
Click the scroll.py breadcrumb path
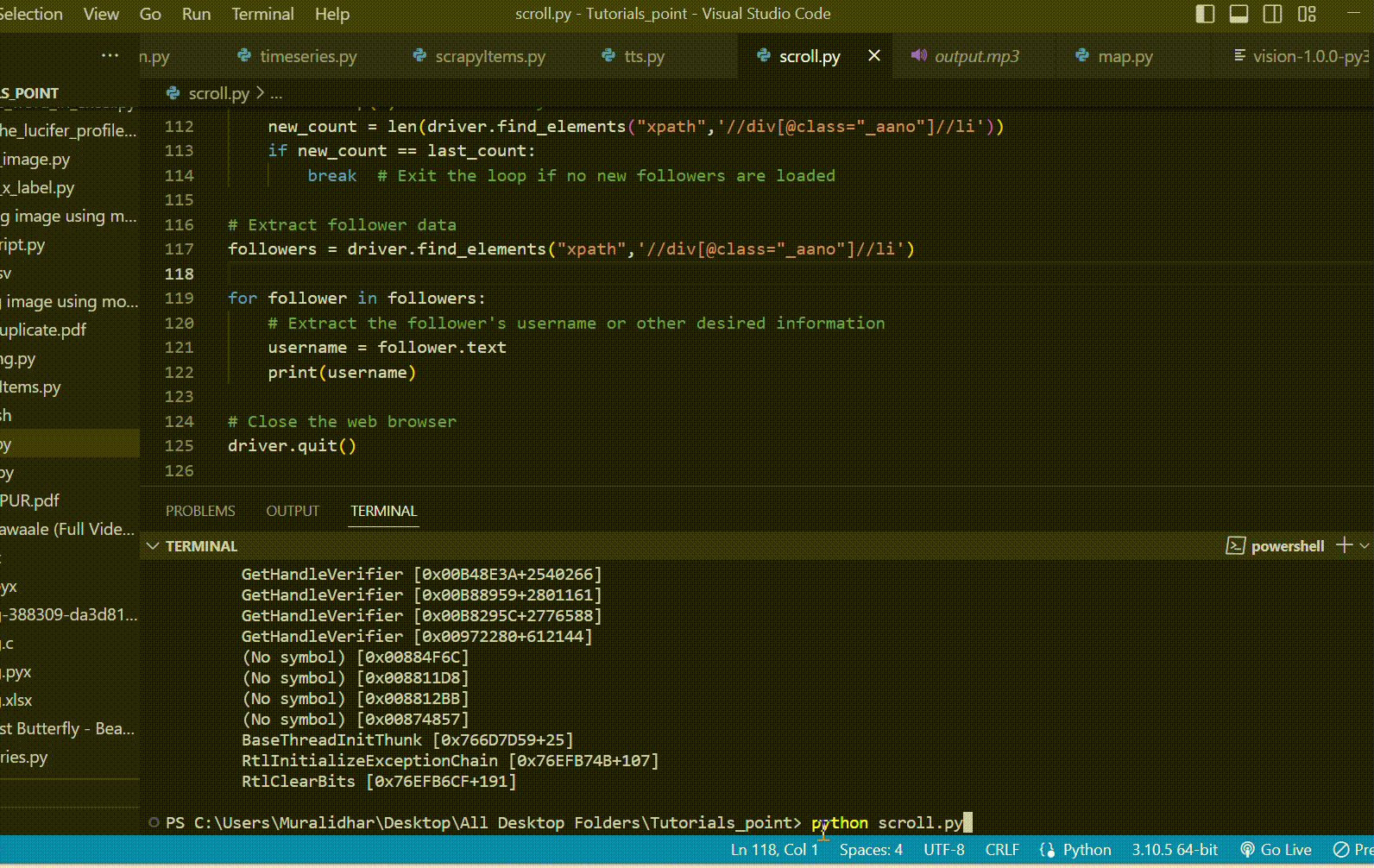point(218,93)
